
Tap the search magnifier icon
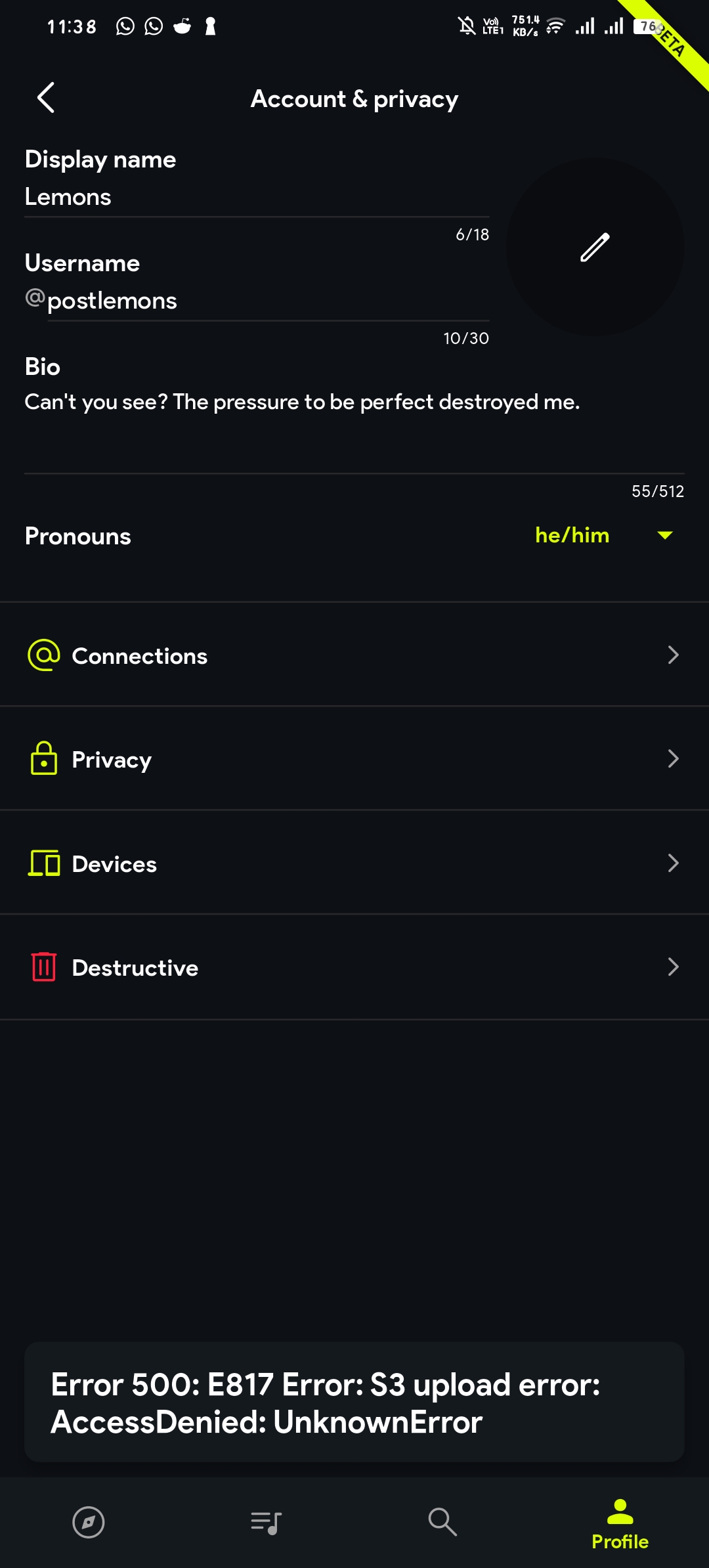(442, 1522)
